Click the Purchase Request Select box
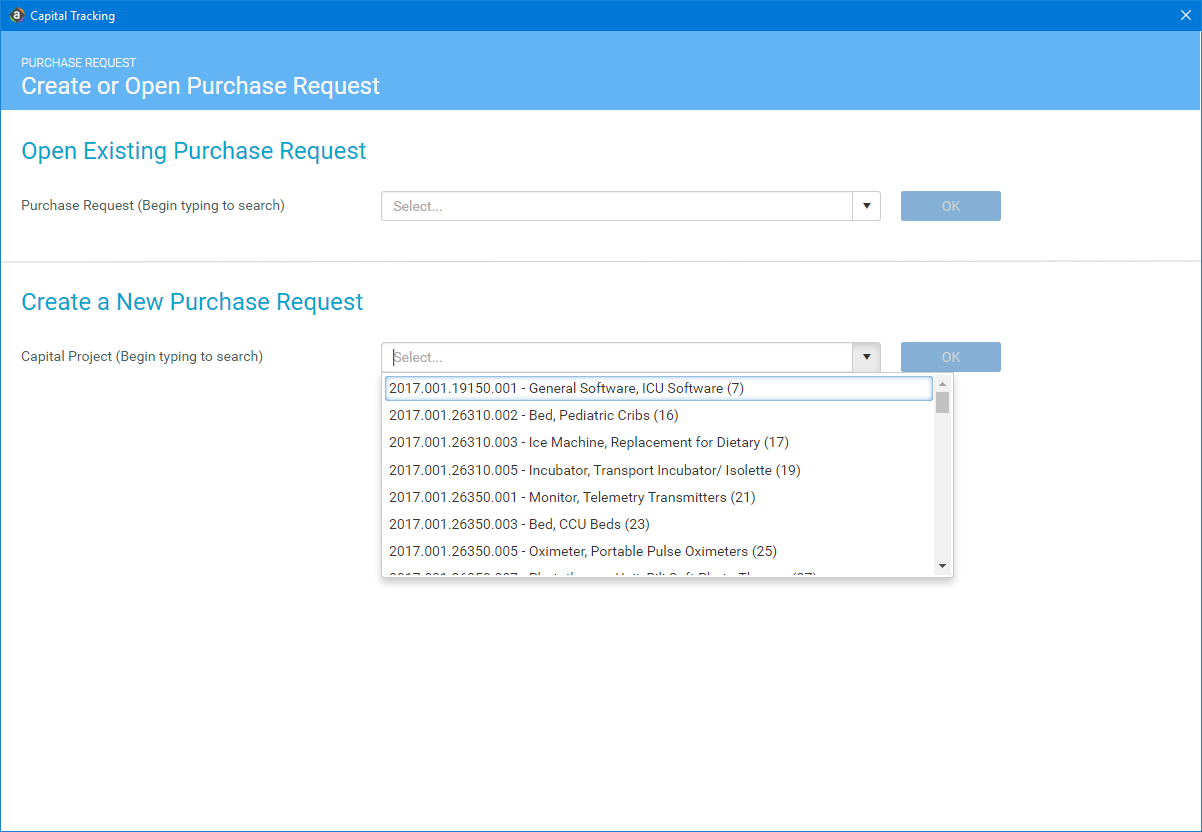The width and height of the screenshot is (1202, 832). (615, 205)
